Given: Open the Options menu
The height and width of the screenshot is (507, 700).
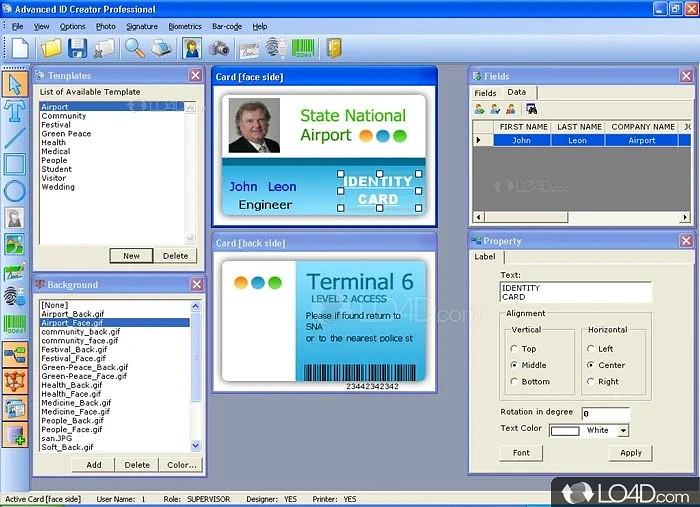Looking at the screenshot, I should pos(72,26).
